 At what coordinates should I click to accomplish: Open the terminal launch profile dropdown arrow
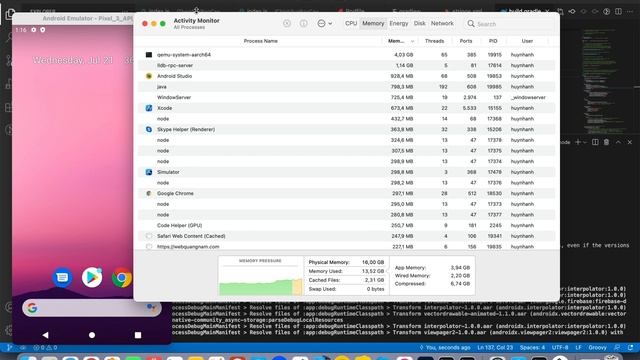click(585, 142)
